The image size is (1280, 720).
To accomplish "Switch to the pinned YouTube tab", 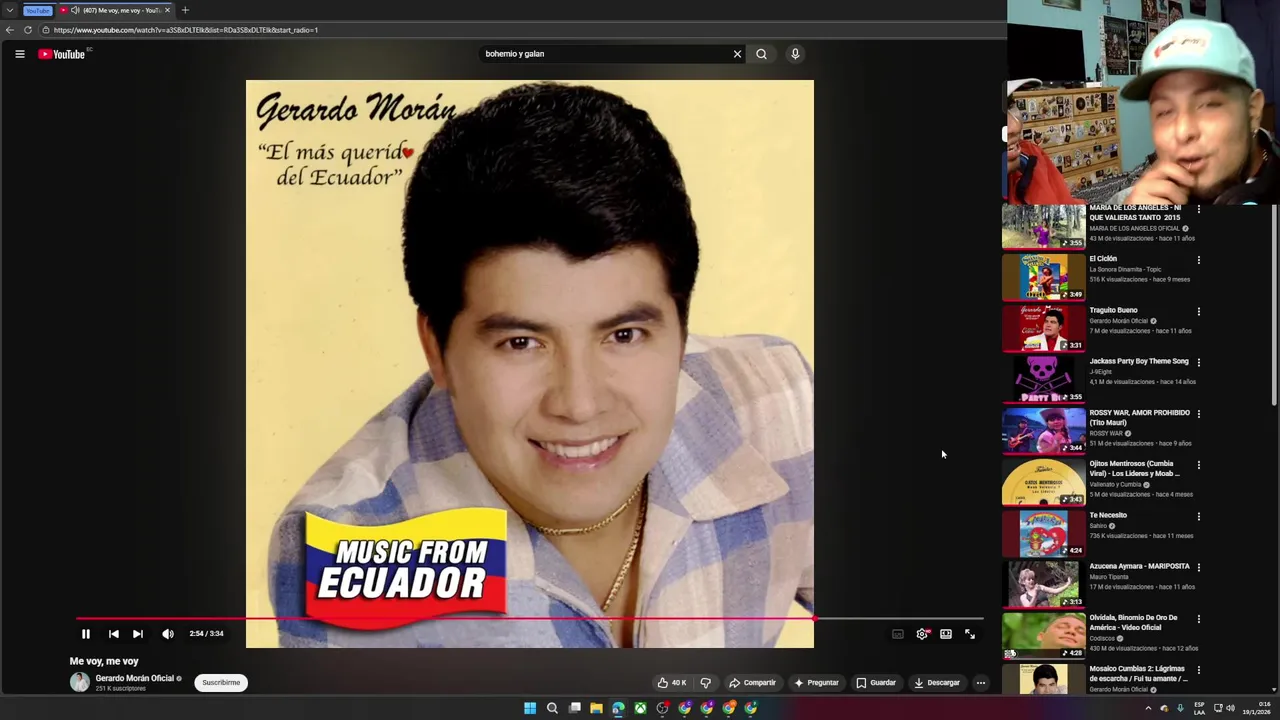I will point(37,10).
